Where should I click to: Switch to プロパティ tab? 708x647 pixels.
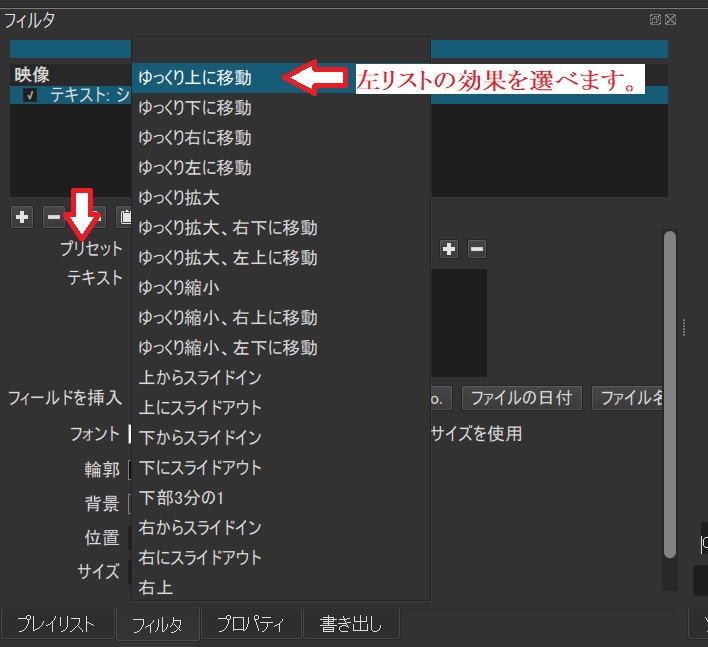[x=251, y=624]
